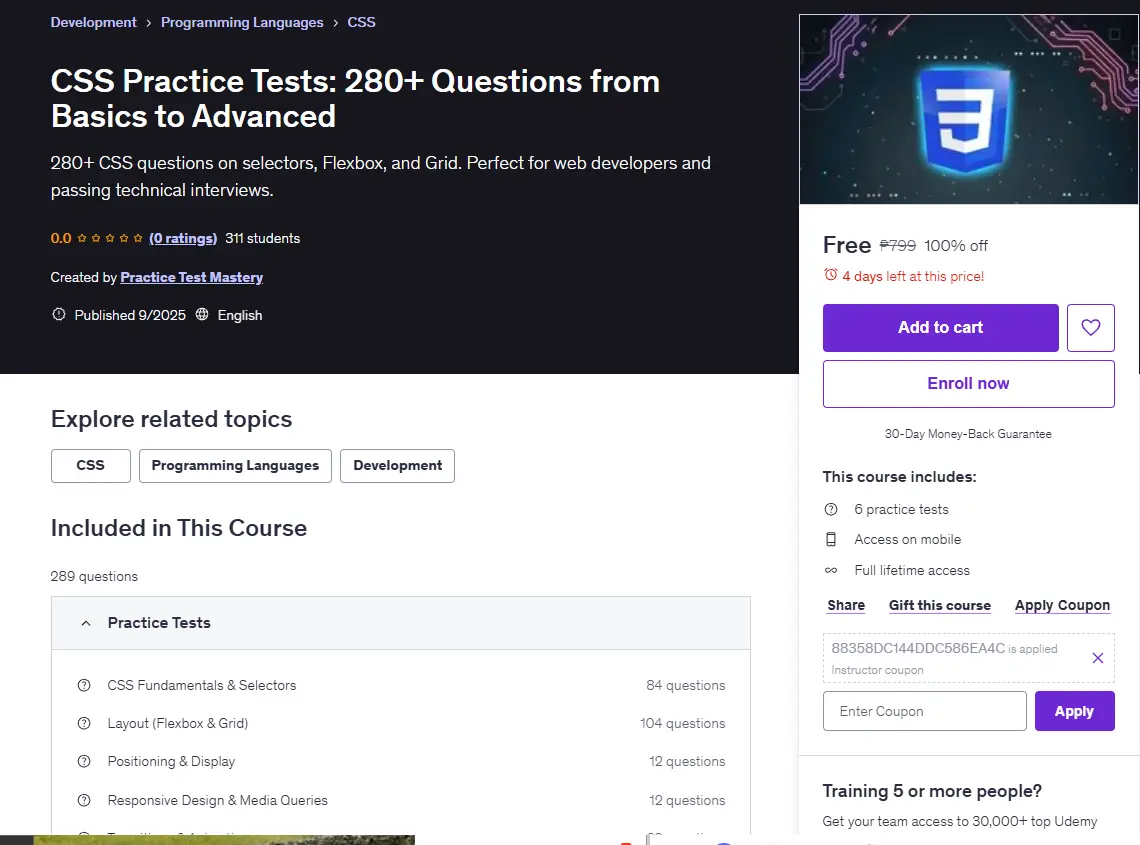The width and height of the screenshot is (1140, 845).
Task: Click the star rating icons
Action: 110,239
